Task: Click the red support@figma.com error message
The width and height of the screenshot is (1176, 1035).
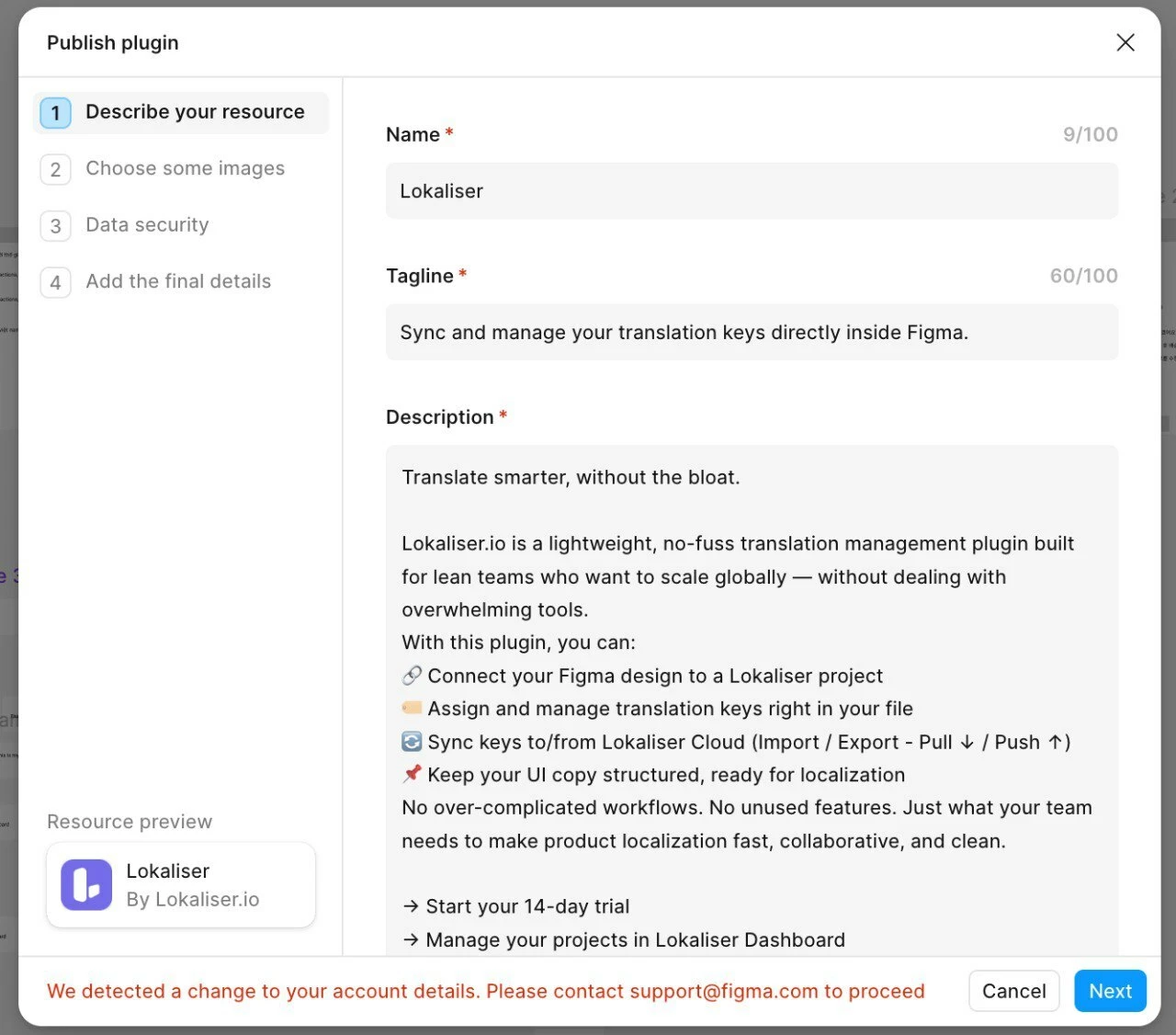Action: click(x=485, y=991)
